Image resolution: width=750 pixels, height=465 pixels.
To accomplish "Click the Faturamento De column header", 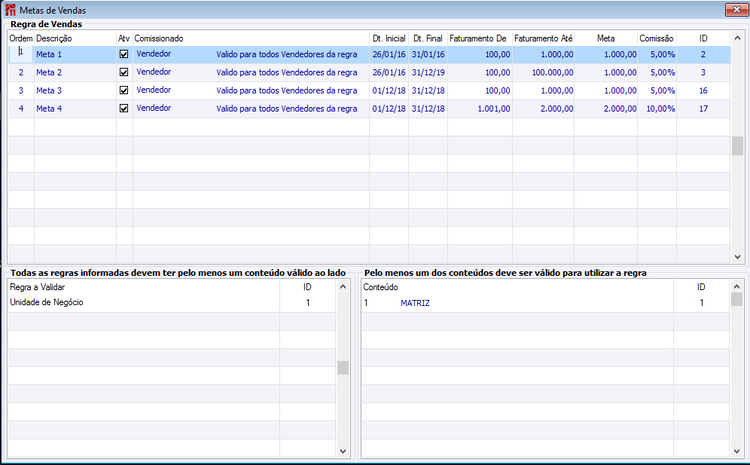I will (x=480, y=38).
